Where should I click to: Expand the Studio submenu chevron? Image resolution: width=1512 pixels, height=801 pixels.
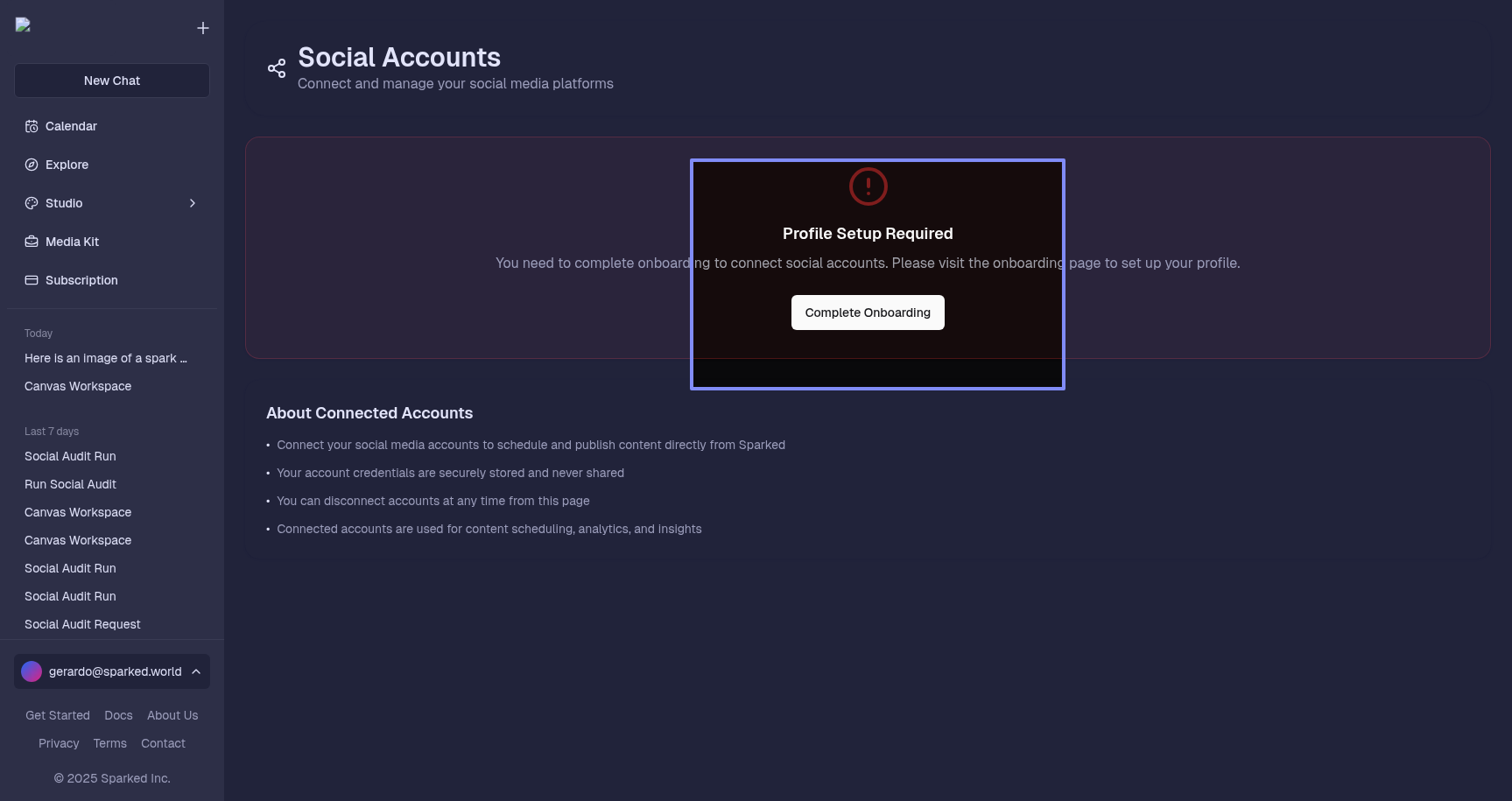coord(193,203)
